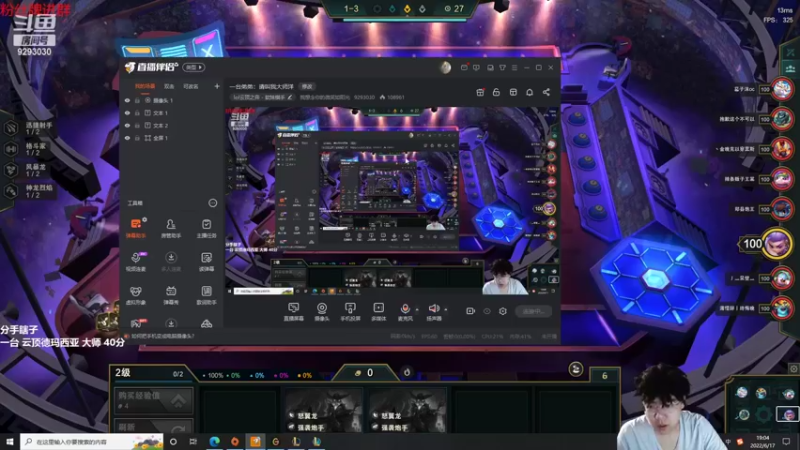Toggle lock on 全屏 1 source
800x450 pixels.
pyautogui.click(x=137, y=138)
